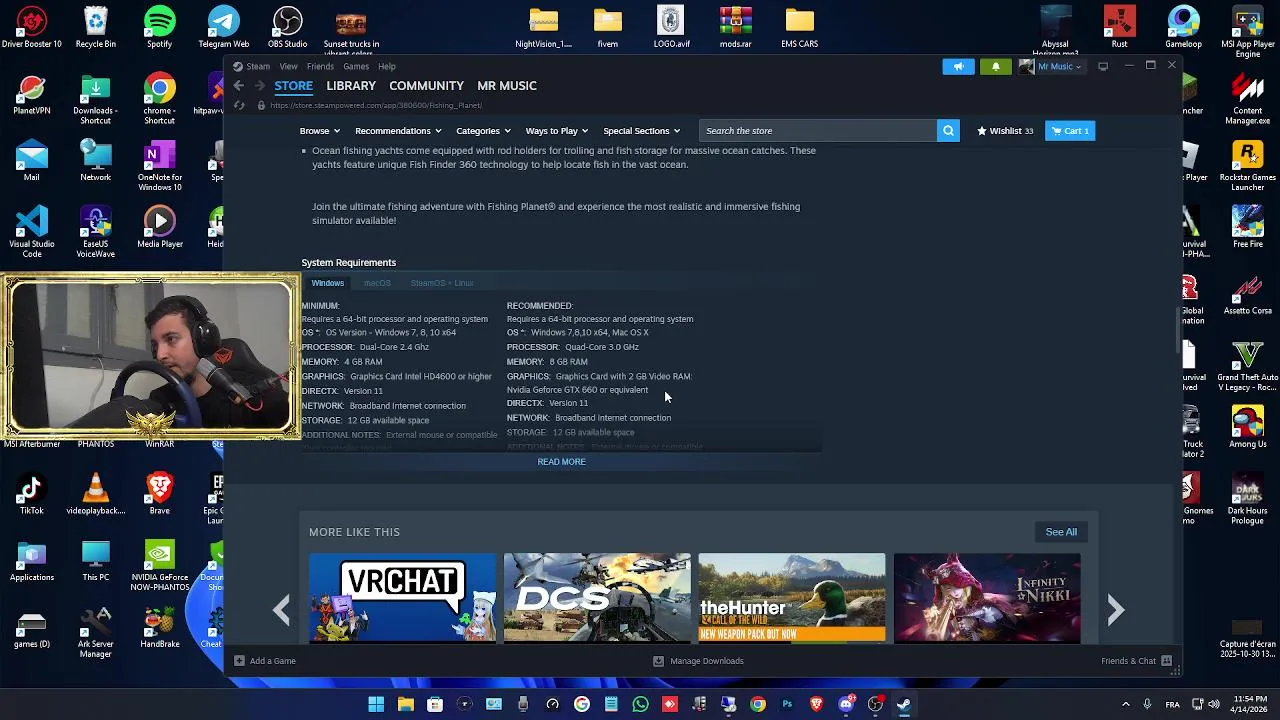This screenshot has width=1280, height=720.
Task: Open Windows Start menu
Action: [x=376, y=704]
